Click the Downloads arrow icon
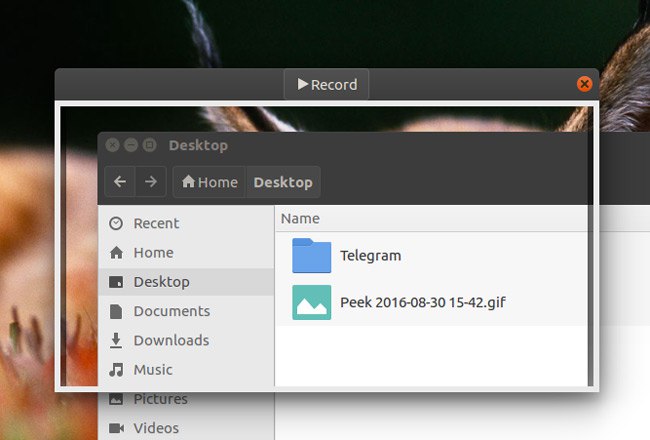 click(x=116, y=340)
